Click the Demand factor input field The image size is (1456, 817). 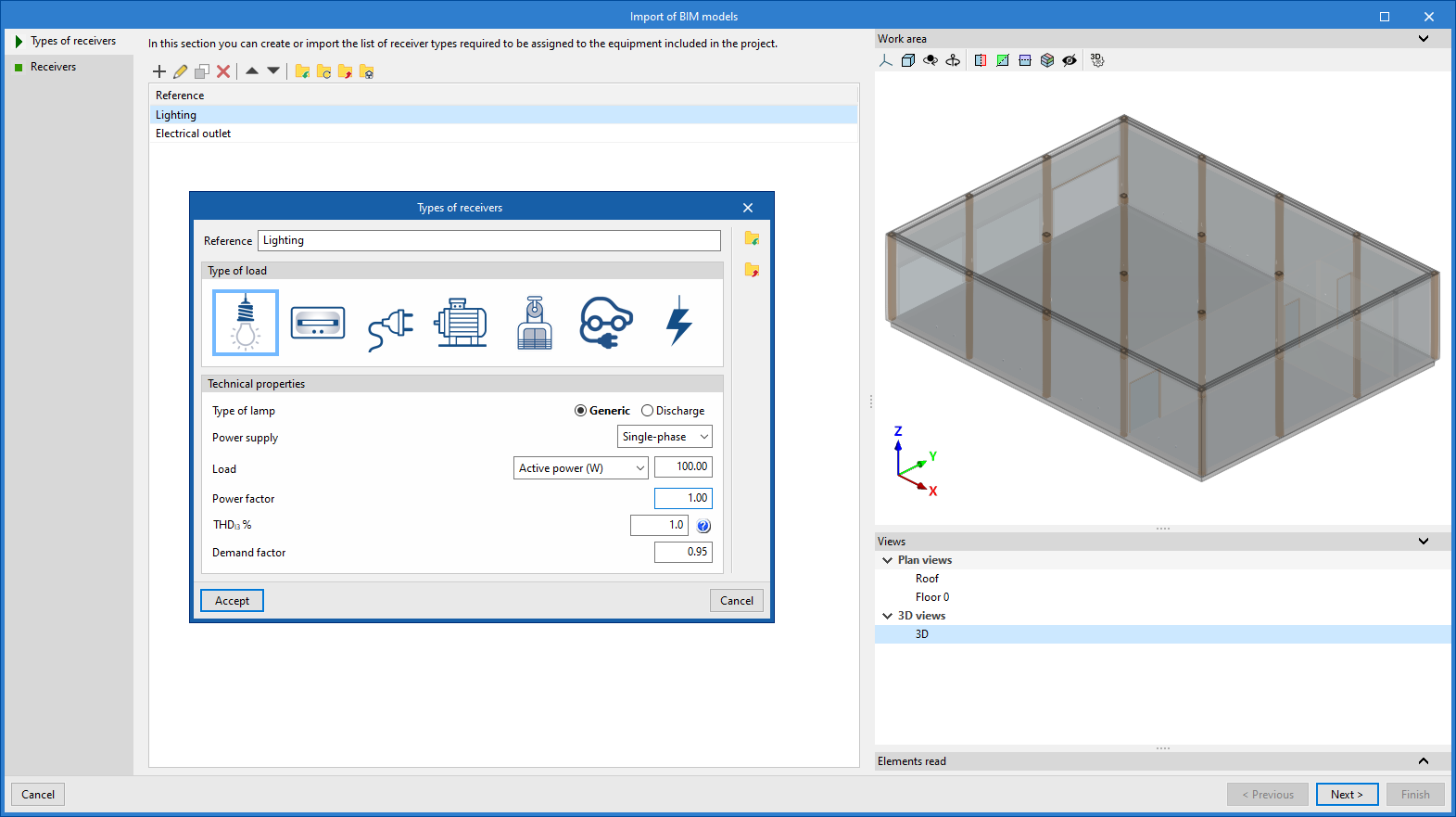[x=683, y=553]
